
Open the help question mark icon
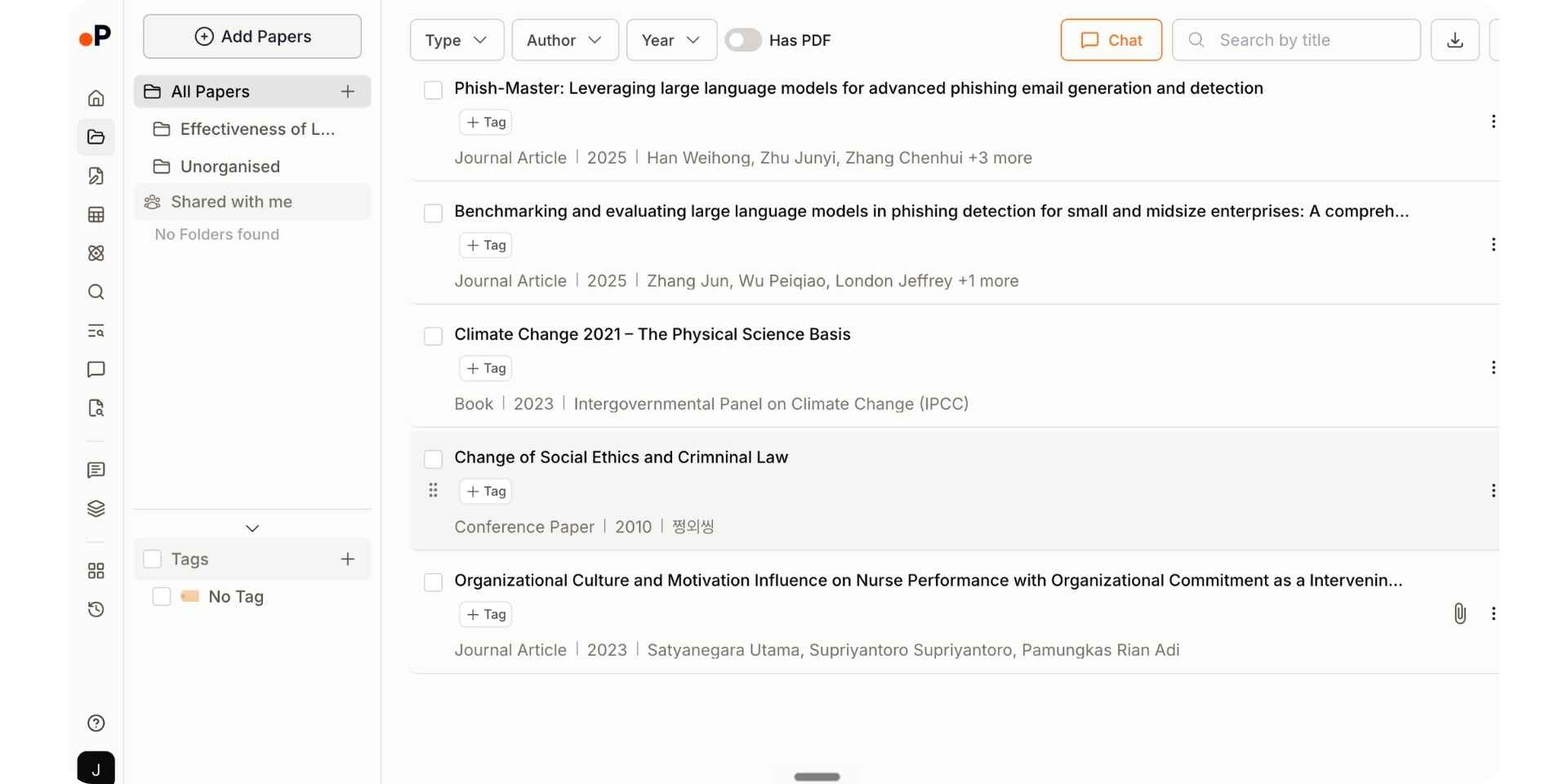tap(96, 723)
